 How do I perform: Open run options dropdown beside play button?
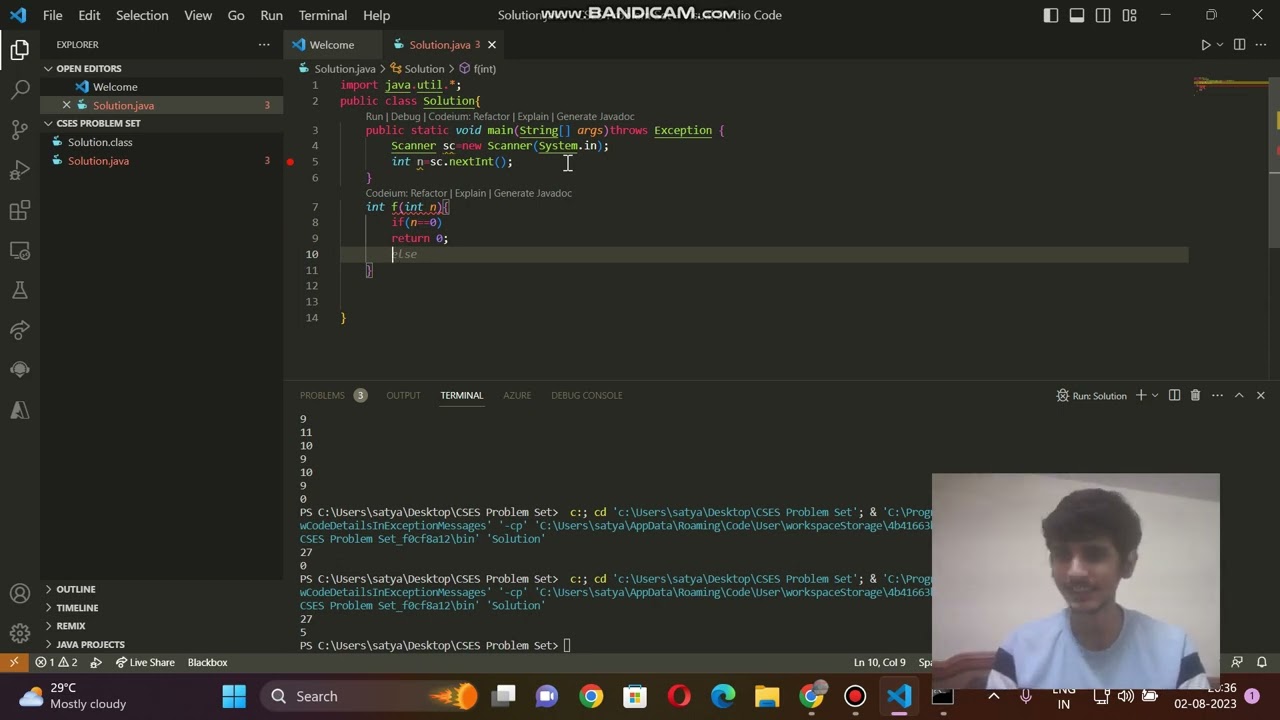pos(1220,45)
